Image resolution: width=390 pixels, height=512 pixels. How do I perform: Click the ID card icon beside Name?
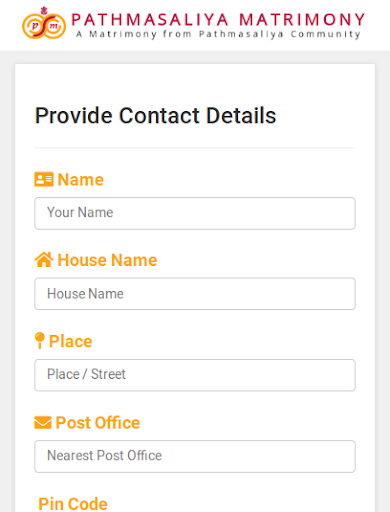click(x=44, y=179)
